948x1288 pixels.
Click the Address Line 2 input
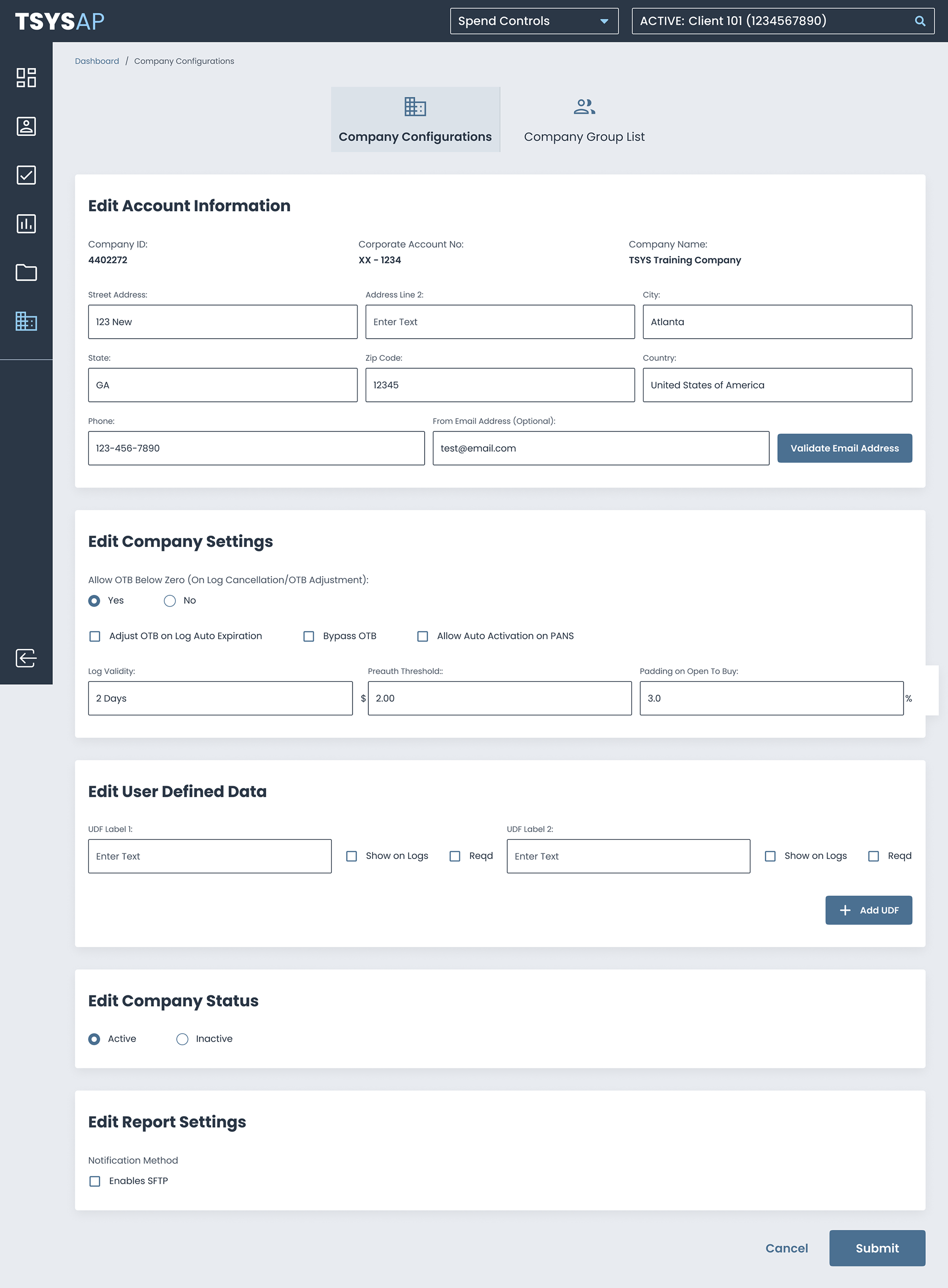click(x=500, y=322)
